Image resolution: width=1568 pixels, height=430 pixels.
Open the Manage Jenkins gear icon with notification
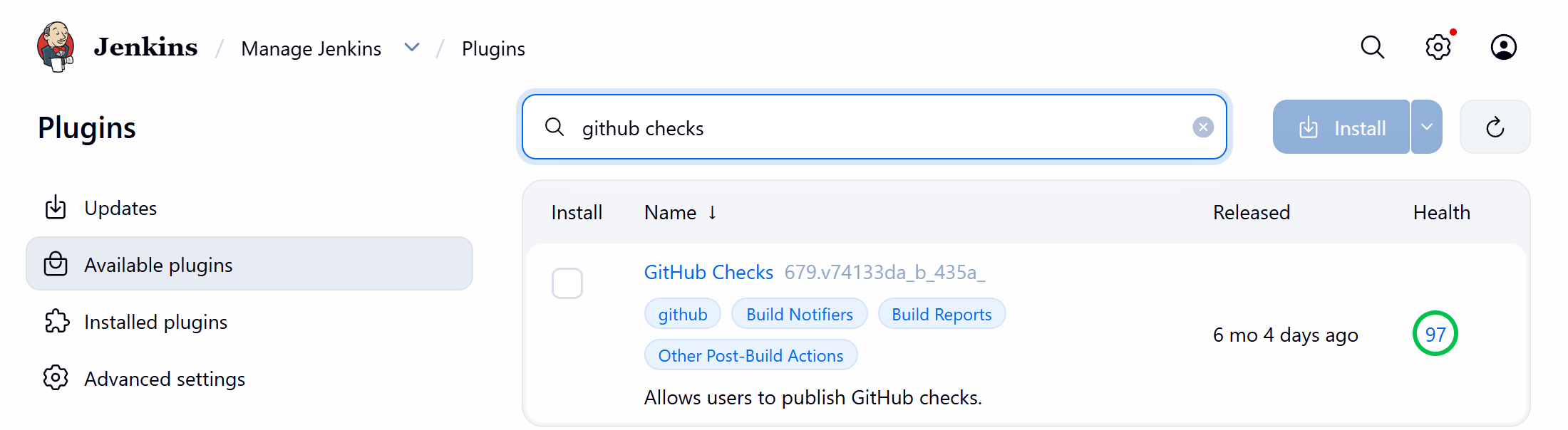[x=1438, y=48]
